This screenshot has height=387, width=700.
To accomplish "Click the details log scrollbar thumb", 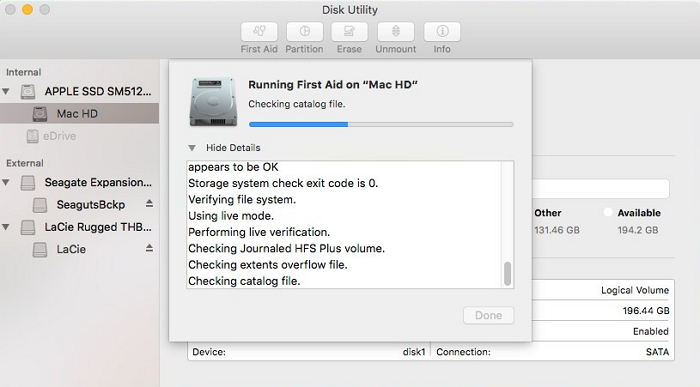I will (x=507, y=274).
